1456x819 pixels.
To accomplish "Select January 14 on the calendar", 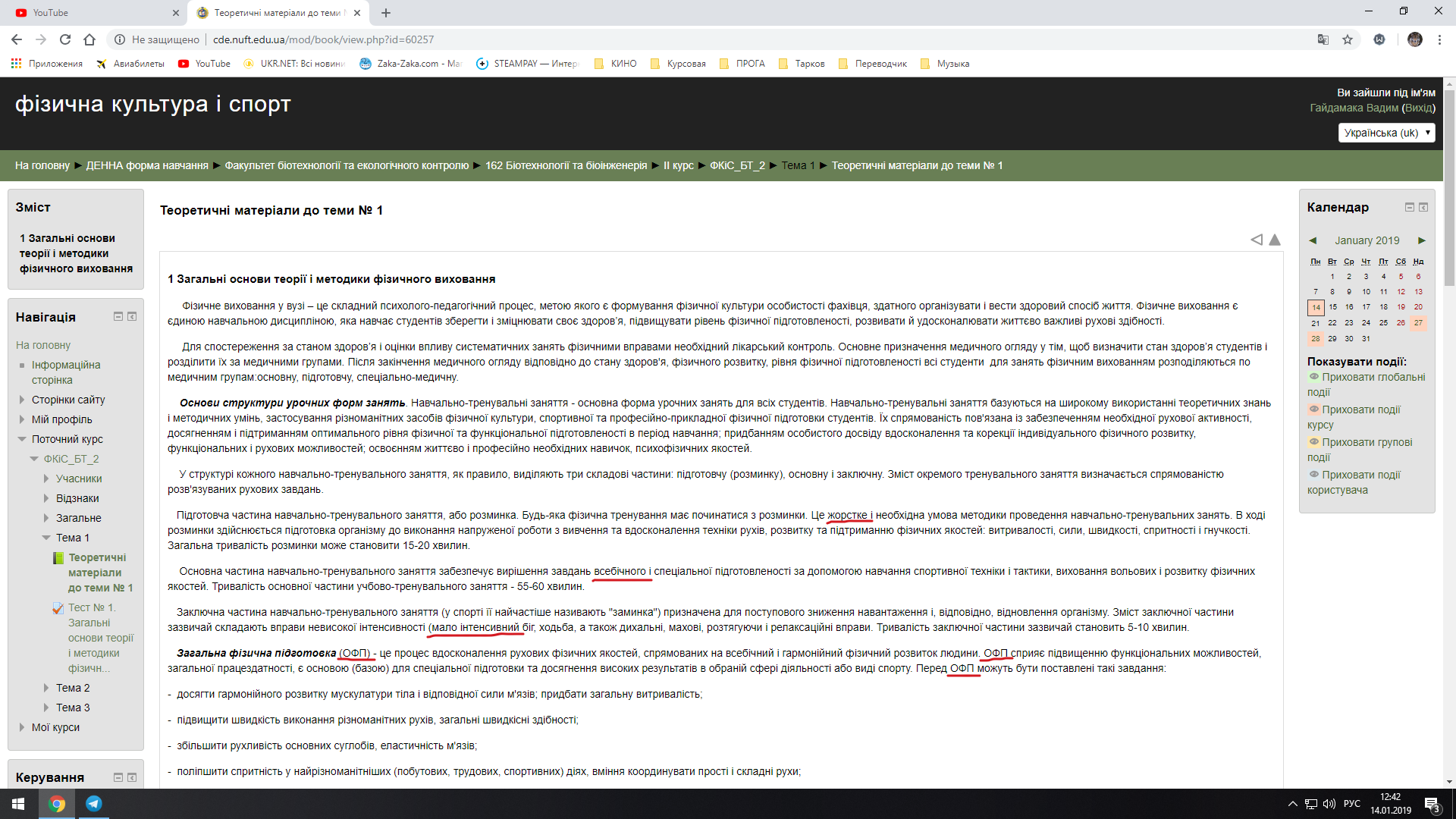I will click(x=1316, y=308).
